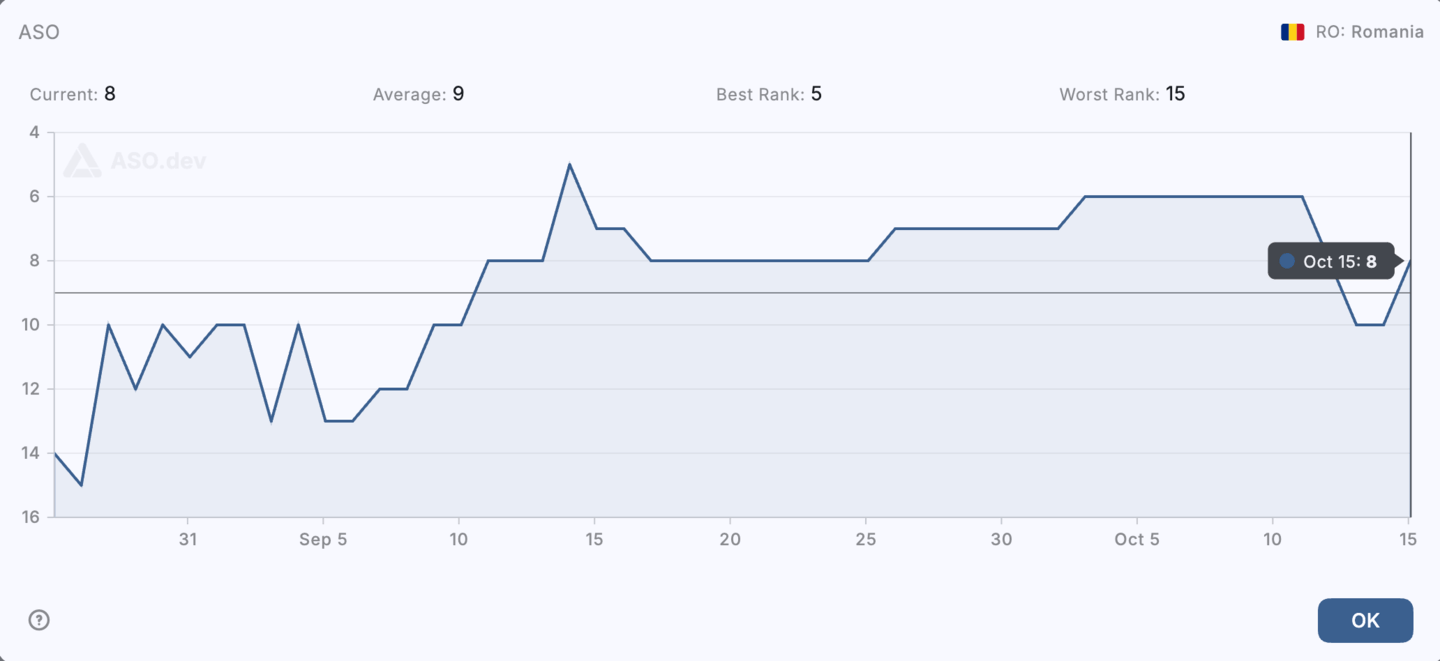This screenshot has height=661, width=1440.
Task: Click the Oct 15: 8 tooltip
Action: coord(1331,261)
